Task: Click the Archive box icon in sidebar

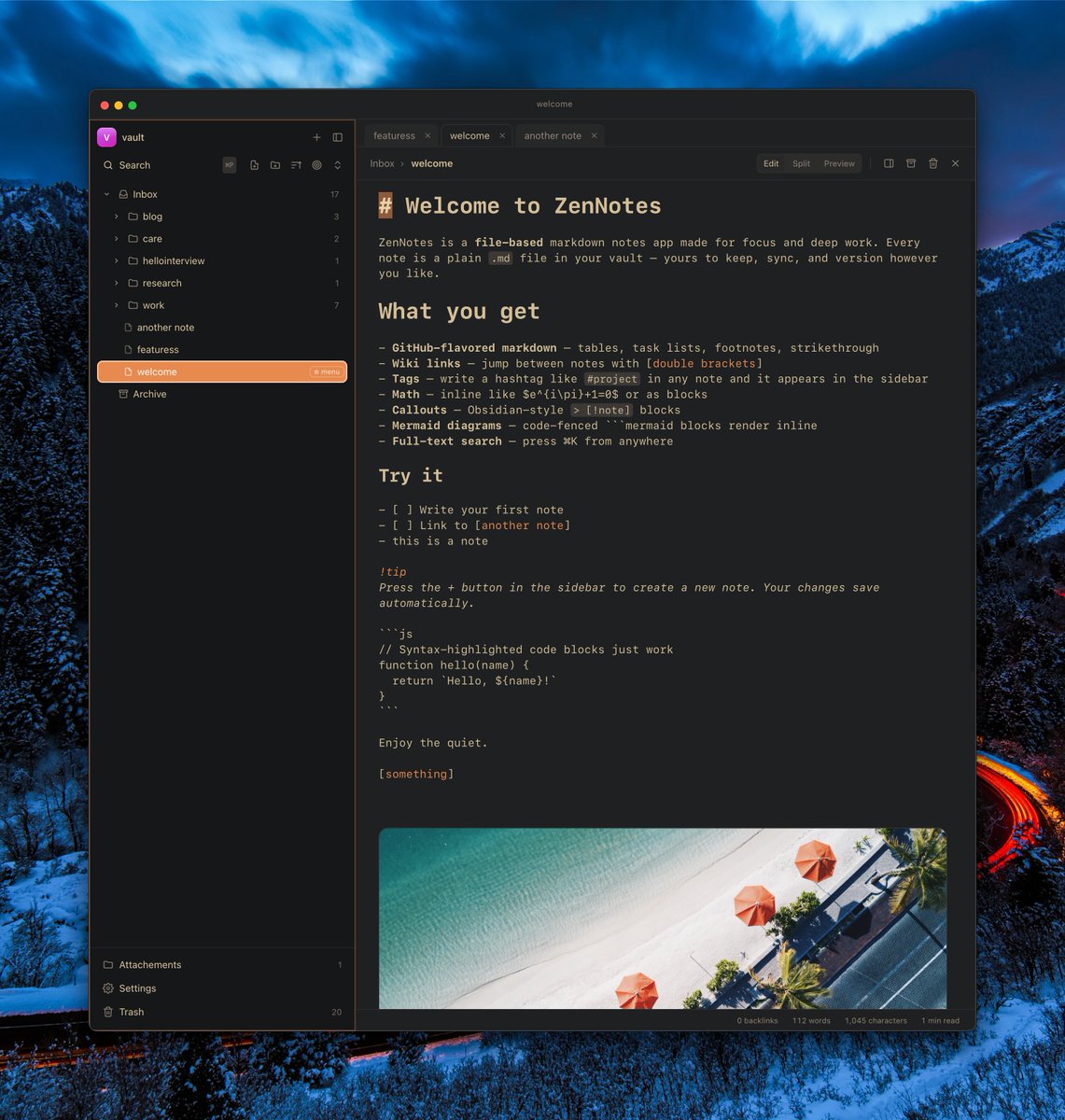Action: pos(123,394)
